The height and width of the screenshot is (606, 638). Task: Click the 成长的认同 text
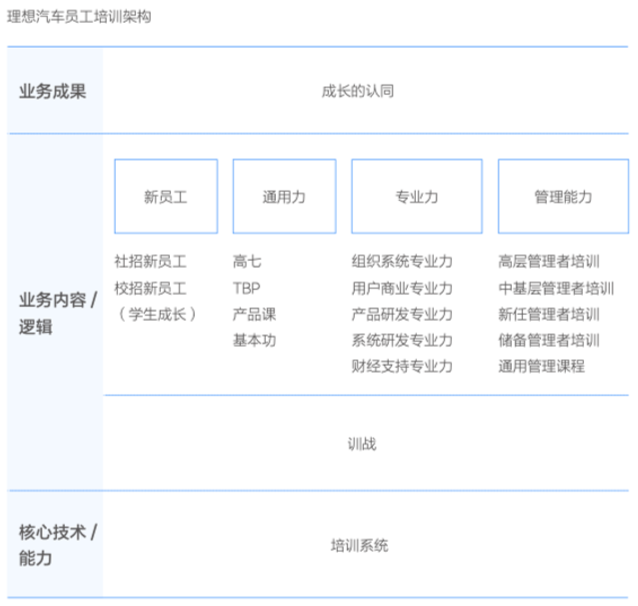358,91
